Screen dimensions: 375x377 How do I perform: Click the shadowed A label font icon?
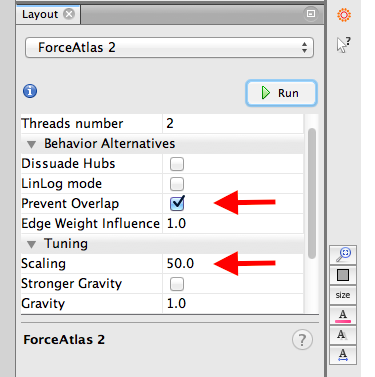pyautogui.click(x=343, y=335)
